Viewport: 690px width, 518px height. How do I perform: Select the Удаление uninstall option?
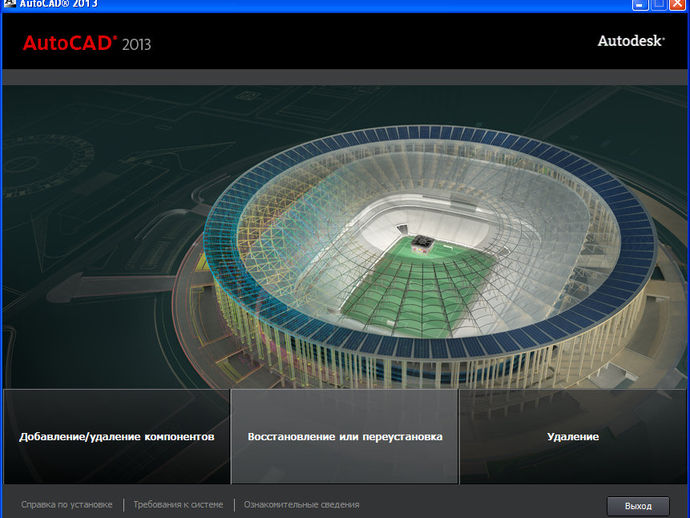click(573, 437)
